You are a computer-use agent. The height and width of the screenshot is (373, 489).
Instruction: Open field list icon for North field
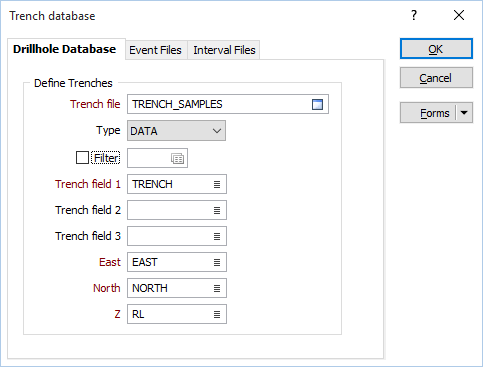(217, 288)
